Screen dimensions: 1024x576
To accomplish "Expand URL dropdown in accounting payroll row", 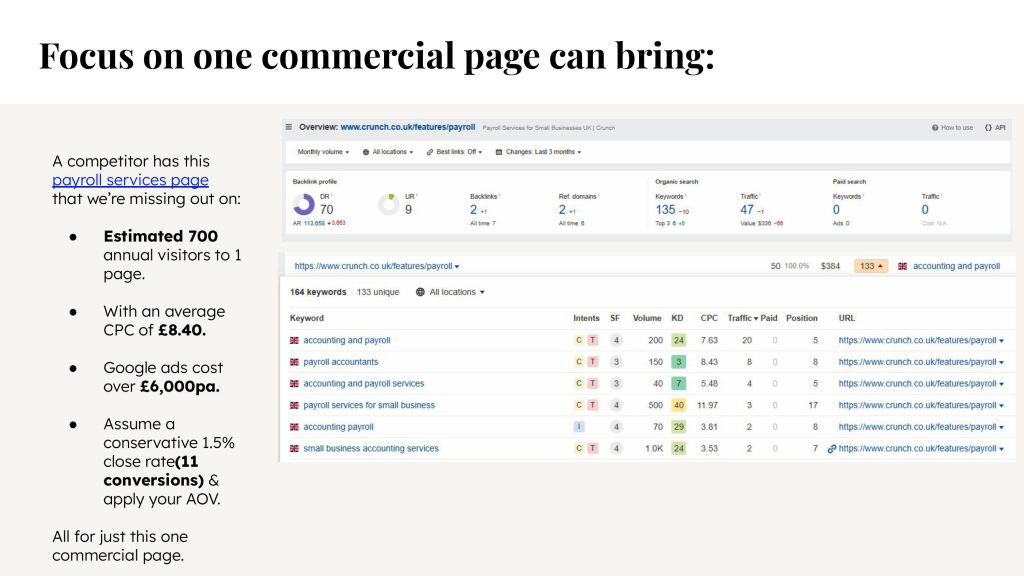I will pyautogui.click(x=1001, y=427).
